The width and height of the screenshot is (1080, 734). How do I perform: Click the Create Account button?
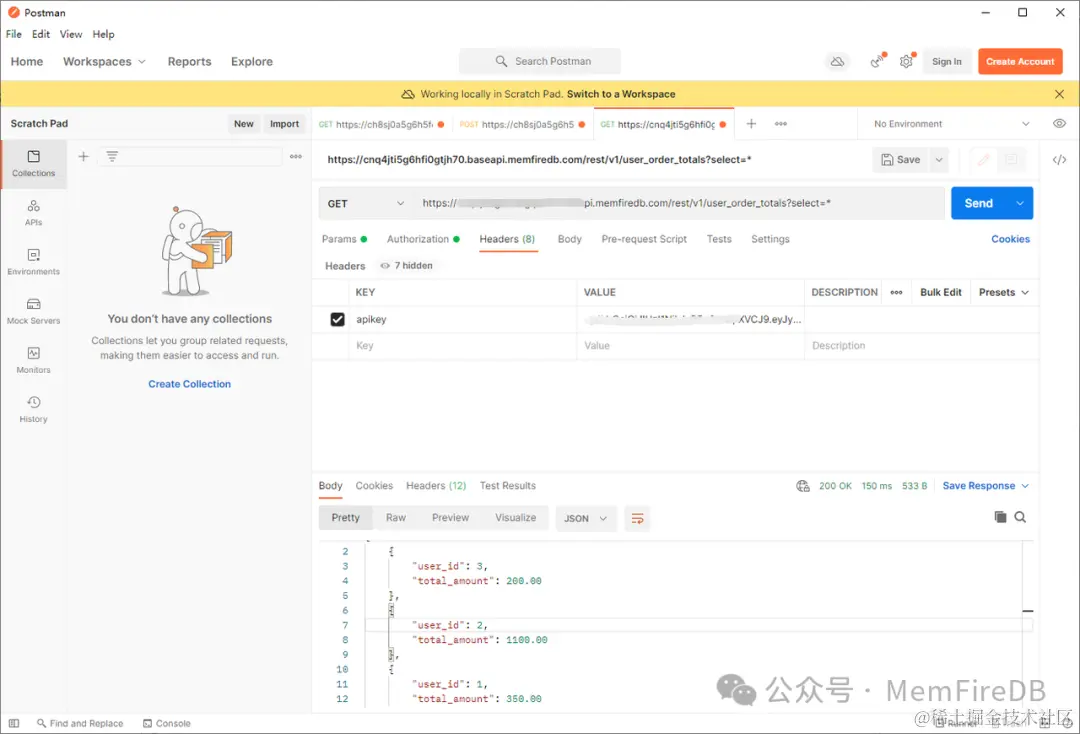(x=1020, y=61)
